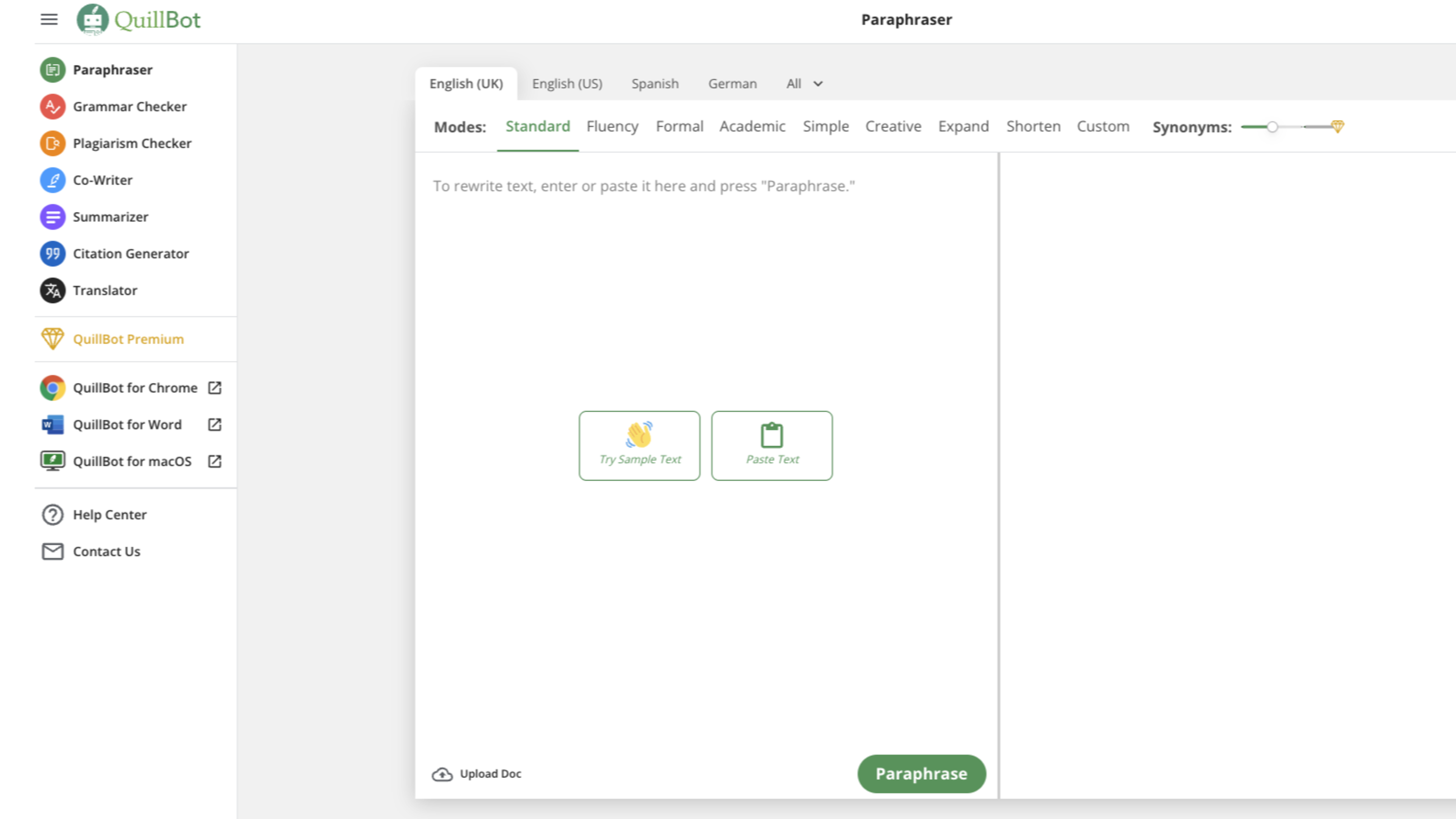
Task: Click the Grammar Checker icon
Action: point(52,106)
